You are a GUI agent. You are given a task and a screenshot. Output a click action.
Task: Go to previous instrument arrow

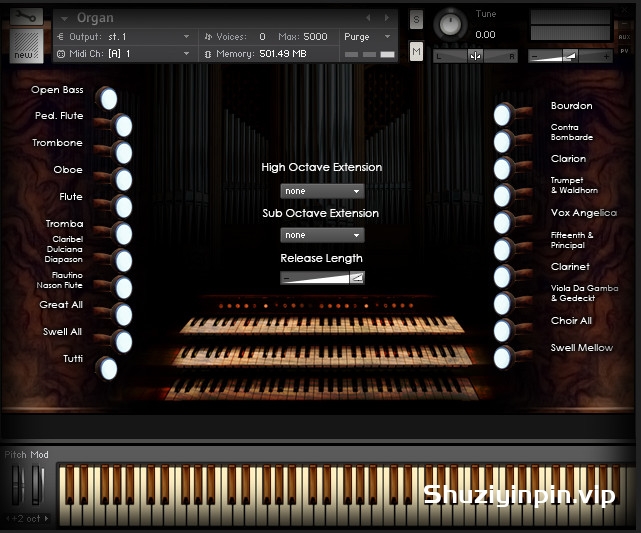pyautogui.click(x=368, y=18)
